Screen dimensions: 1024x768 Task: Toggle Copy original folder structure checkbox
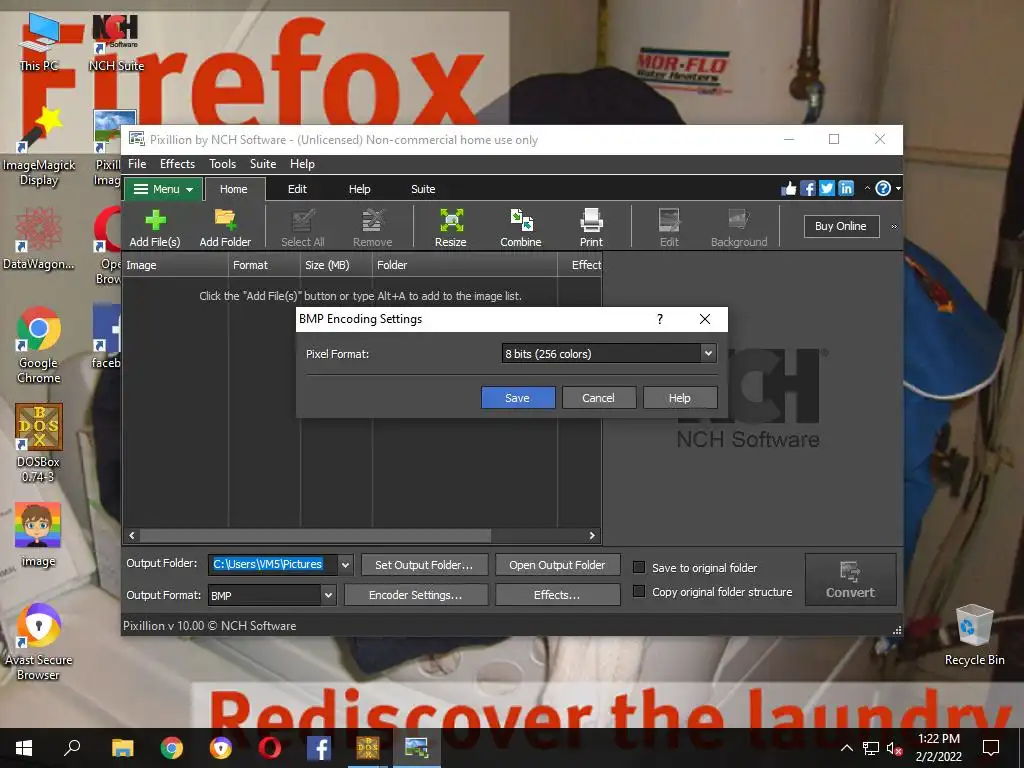pos(639,591)
